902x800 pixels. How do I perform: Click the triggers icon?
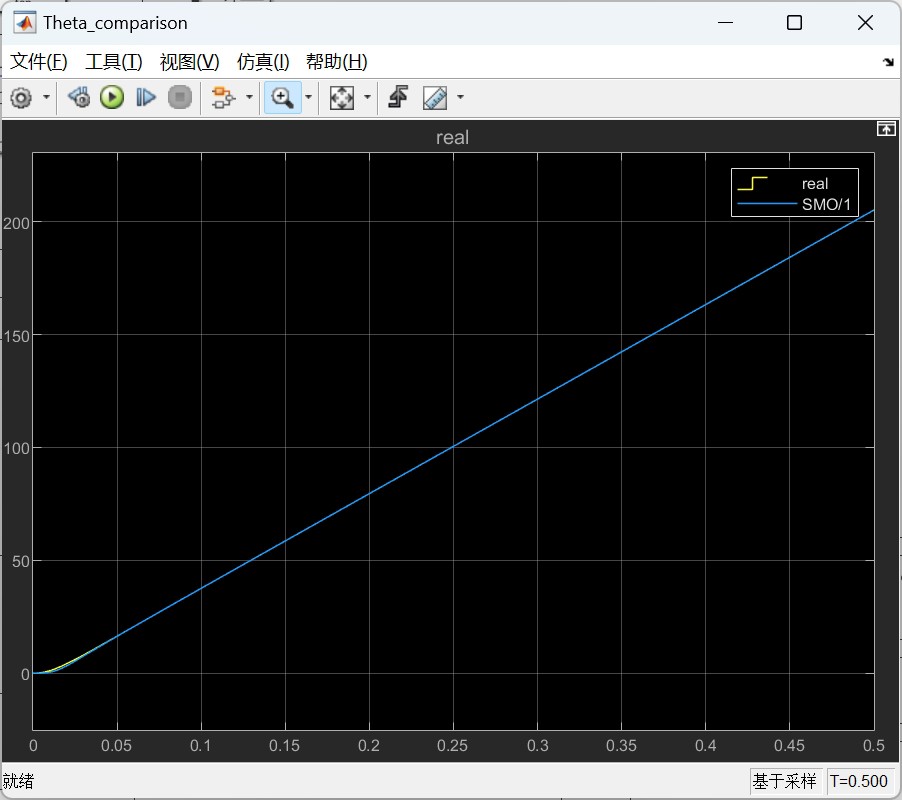click(398, 97)
